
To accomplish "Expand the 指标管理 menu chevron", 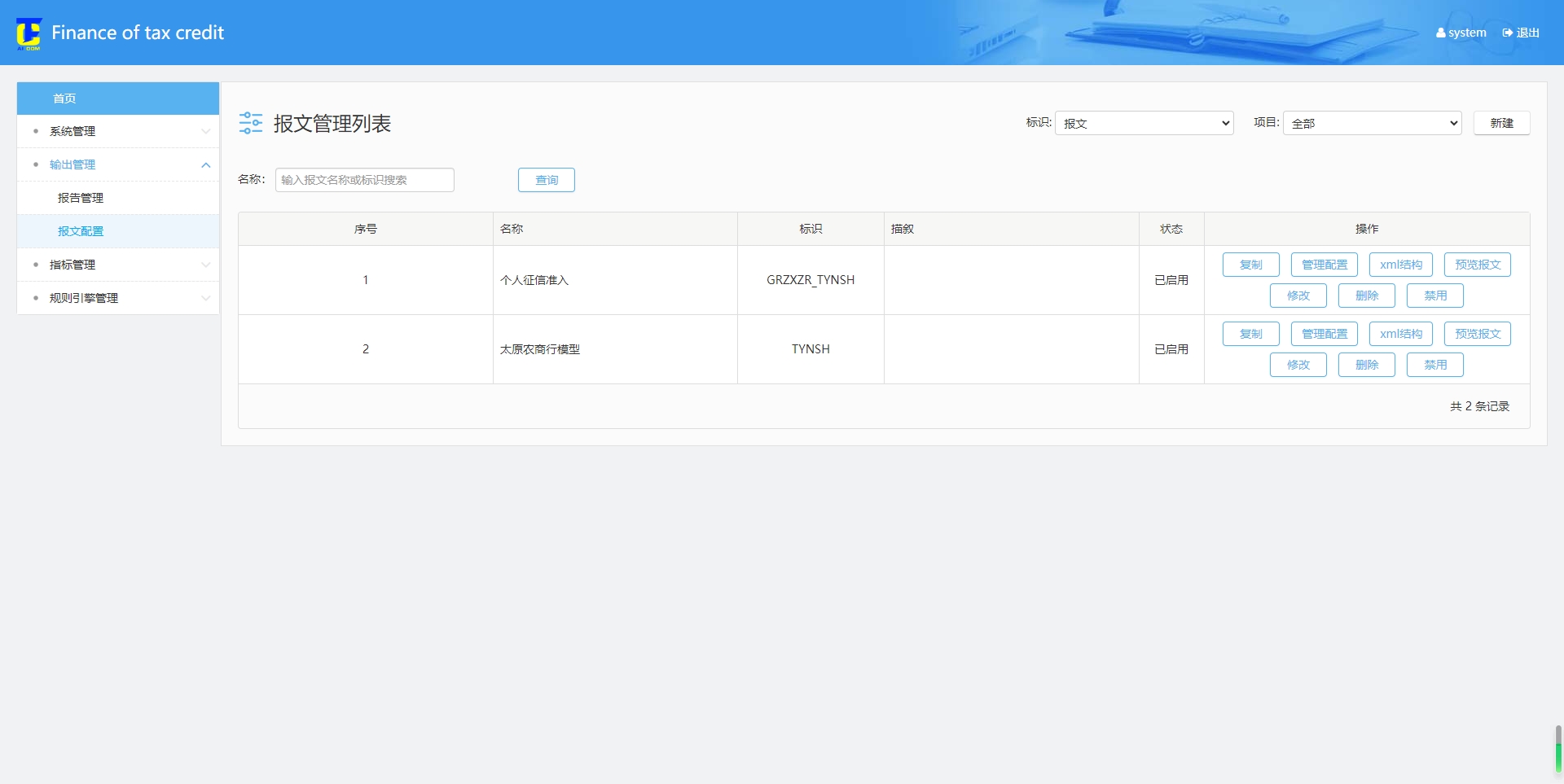I will [205, 265].
